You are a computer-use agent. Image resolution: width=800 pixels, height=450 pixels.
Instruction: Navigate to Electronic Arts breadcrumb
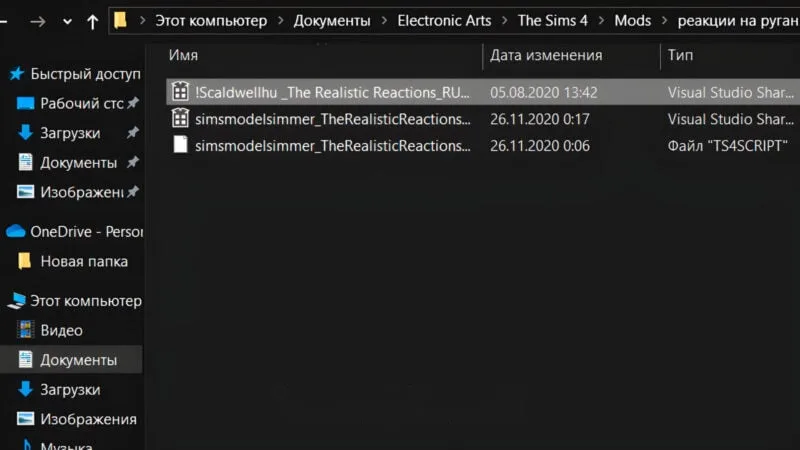coord(444,20)
